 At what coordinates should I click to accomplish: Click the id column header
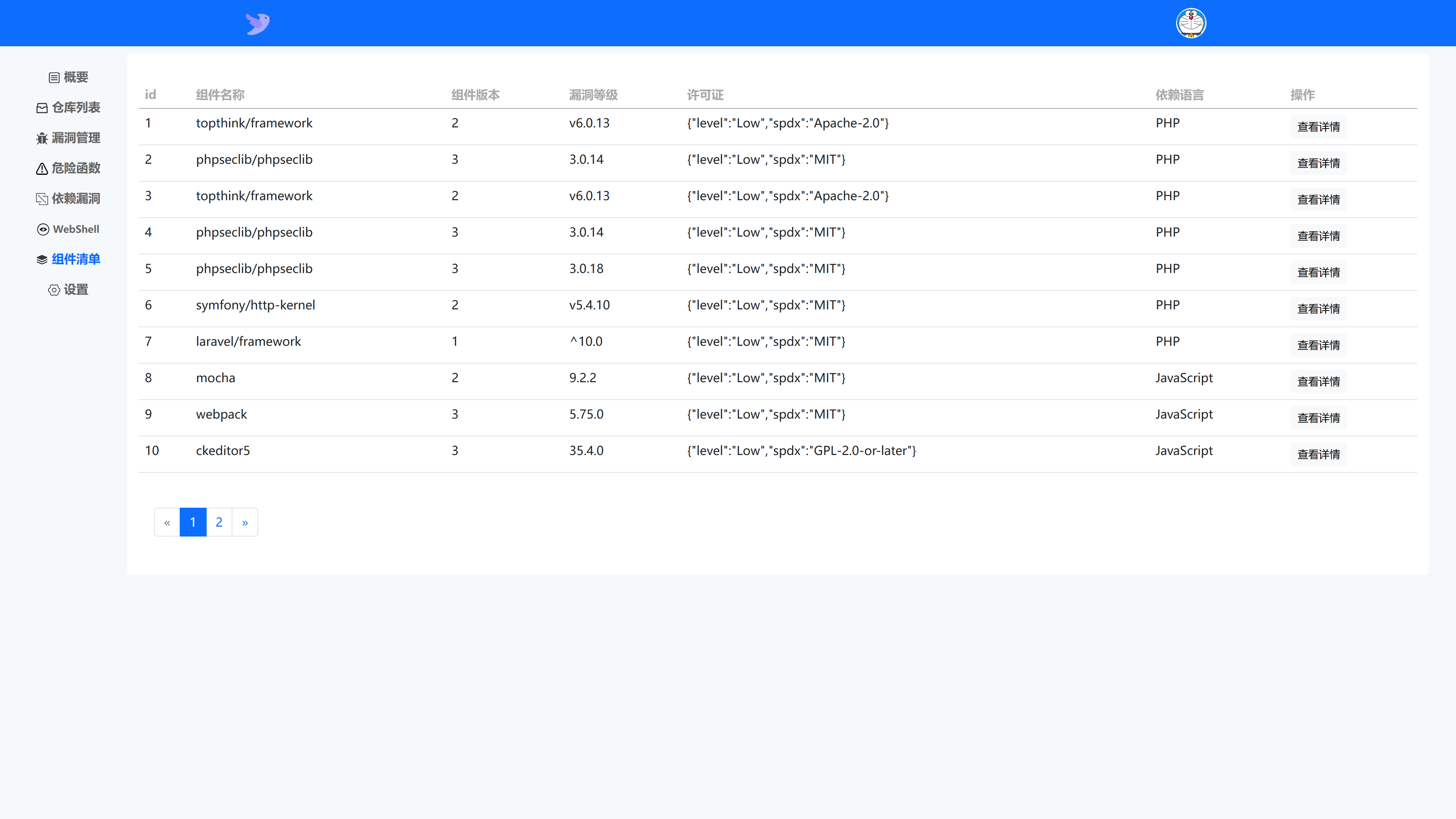(x=151, y=94)
